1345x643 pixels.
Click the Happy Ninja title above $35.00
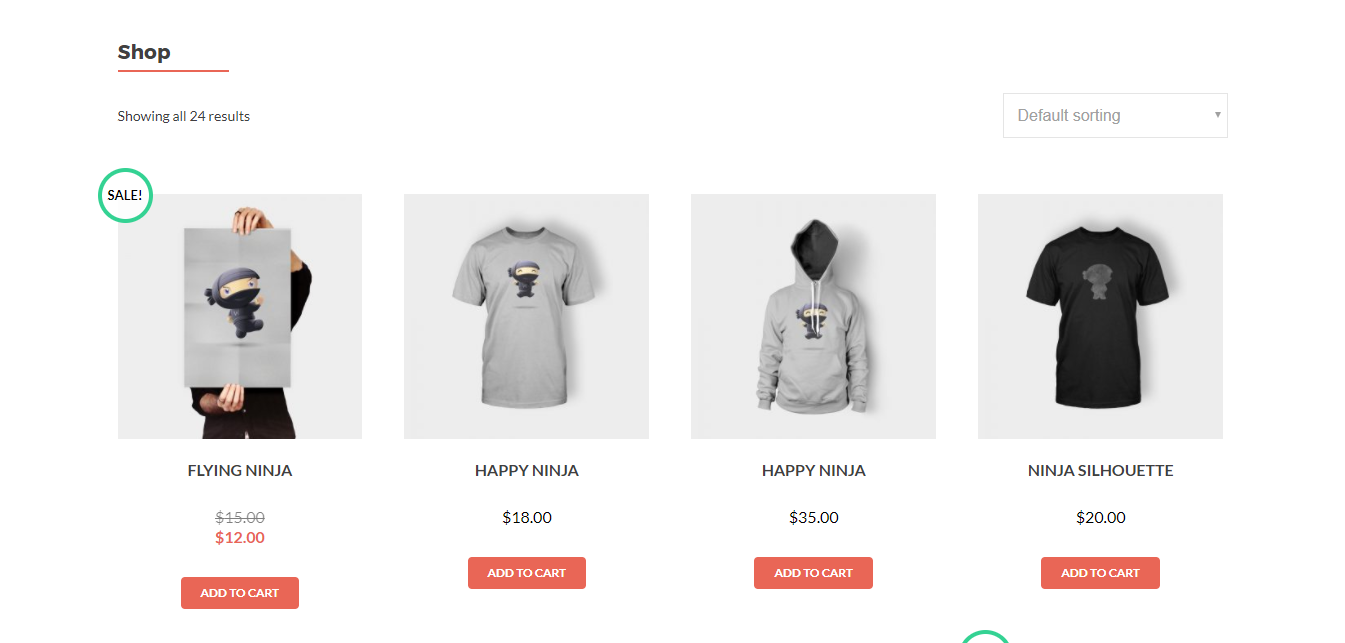point(814,470)
